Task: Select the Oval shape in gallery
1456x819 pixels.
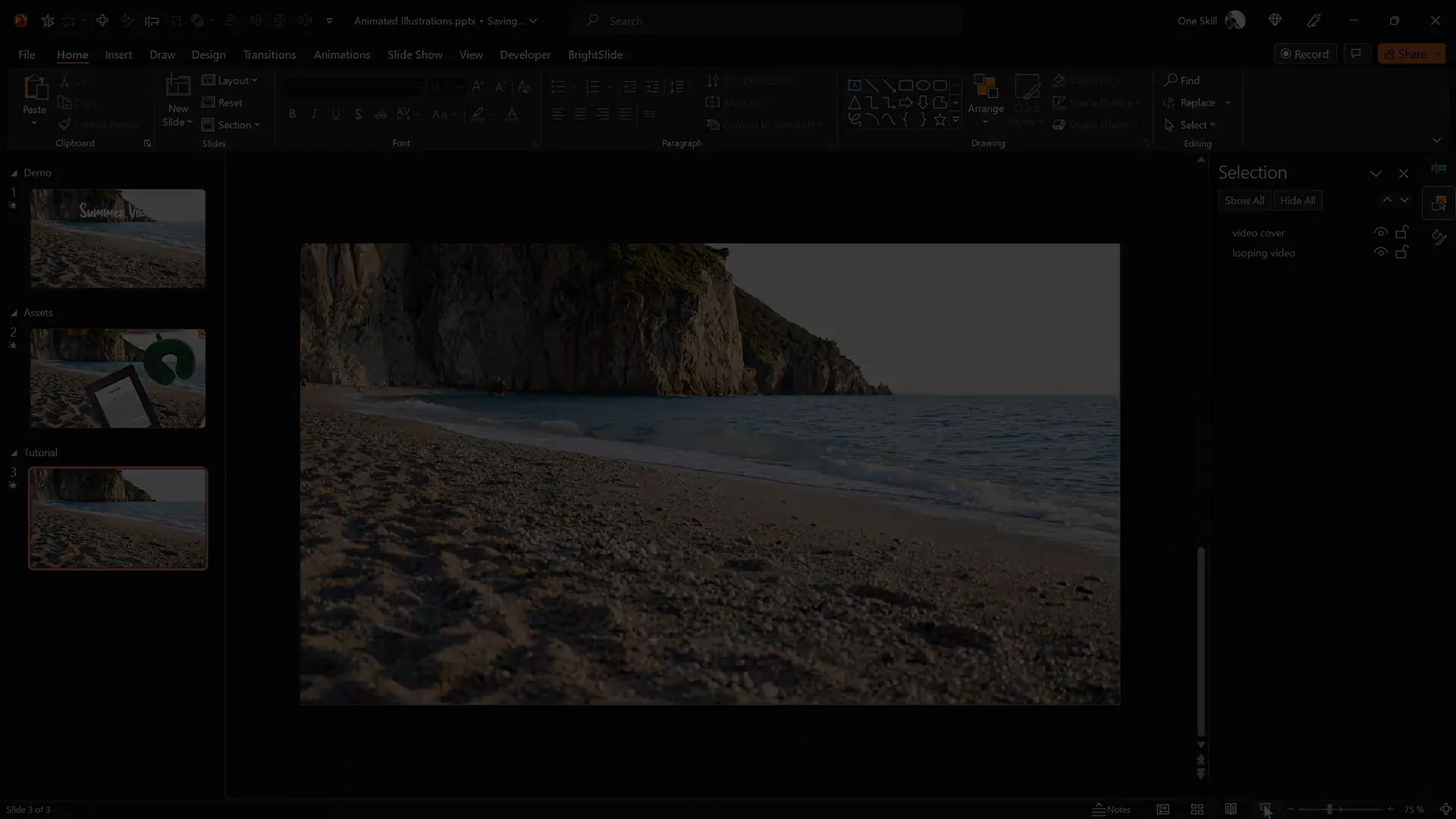Action: coord(923,85)
